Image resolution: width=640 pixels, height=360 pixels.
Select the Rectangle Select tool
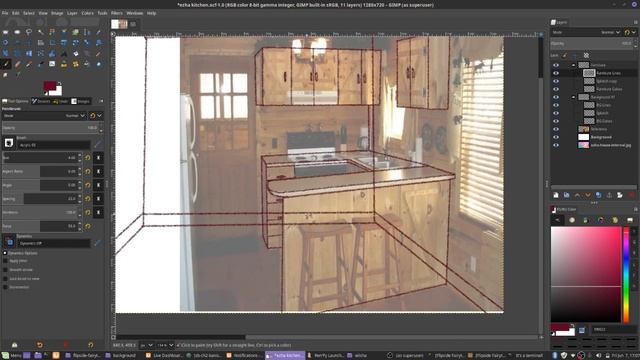coord(5,32)
